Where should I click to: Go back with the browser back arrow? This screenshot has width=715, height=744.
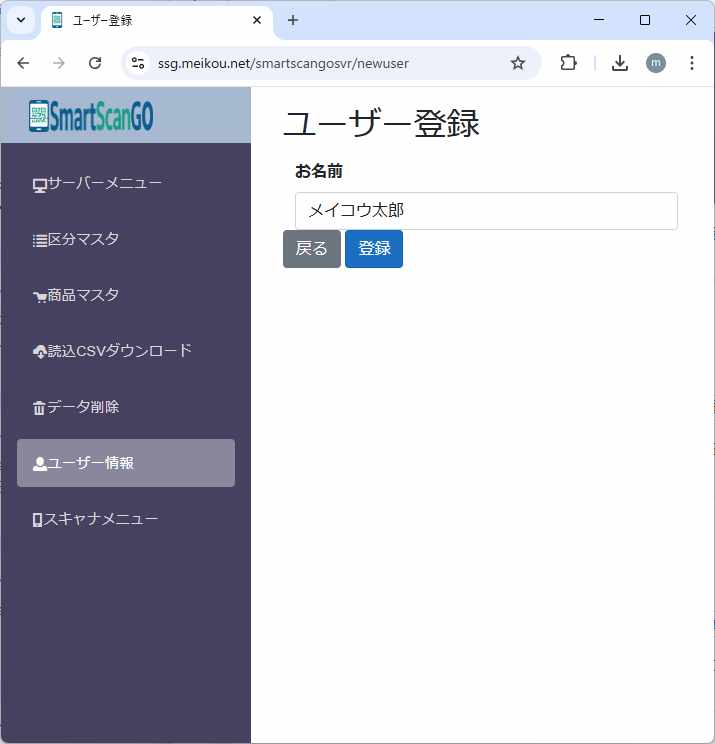point(23,63)
